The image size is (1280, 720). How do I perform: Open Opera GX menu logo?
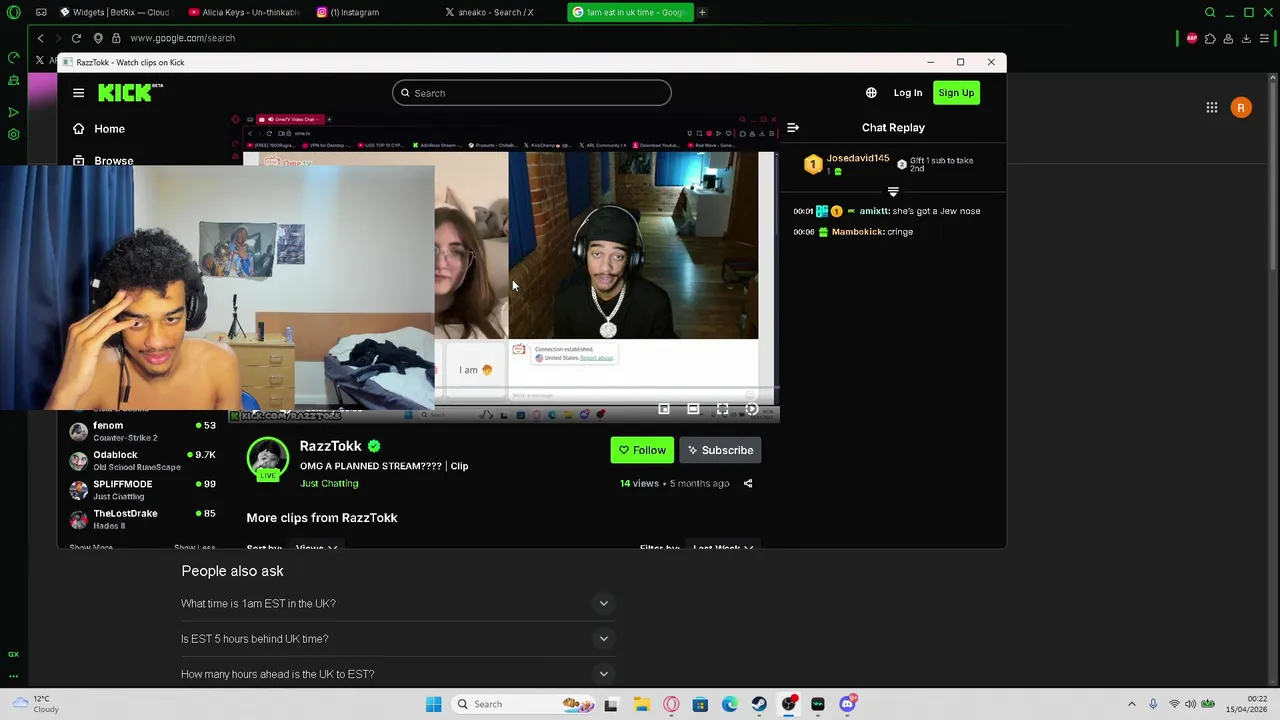click(13, 12)
